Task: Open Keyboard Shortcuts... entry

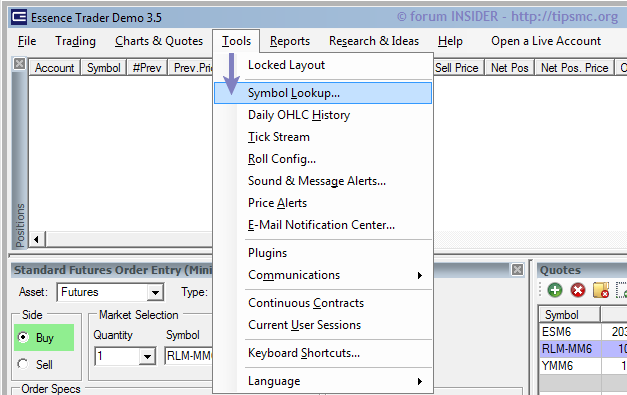Action: pos(323,353)
